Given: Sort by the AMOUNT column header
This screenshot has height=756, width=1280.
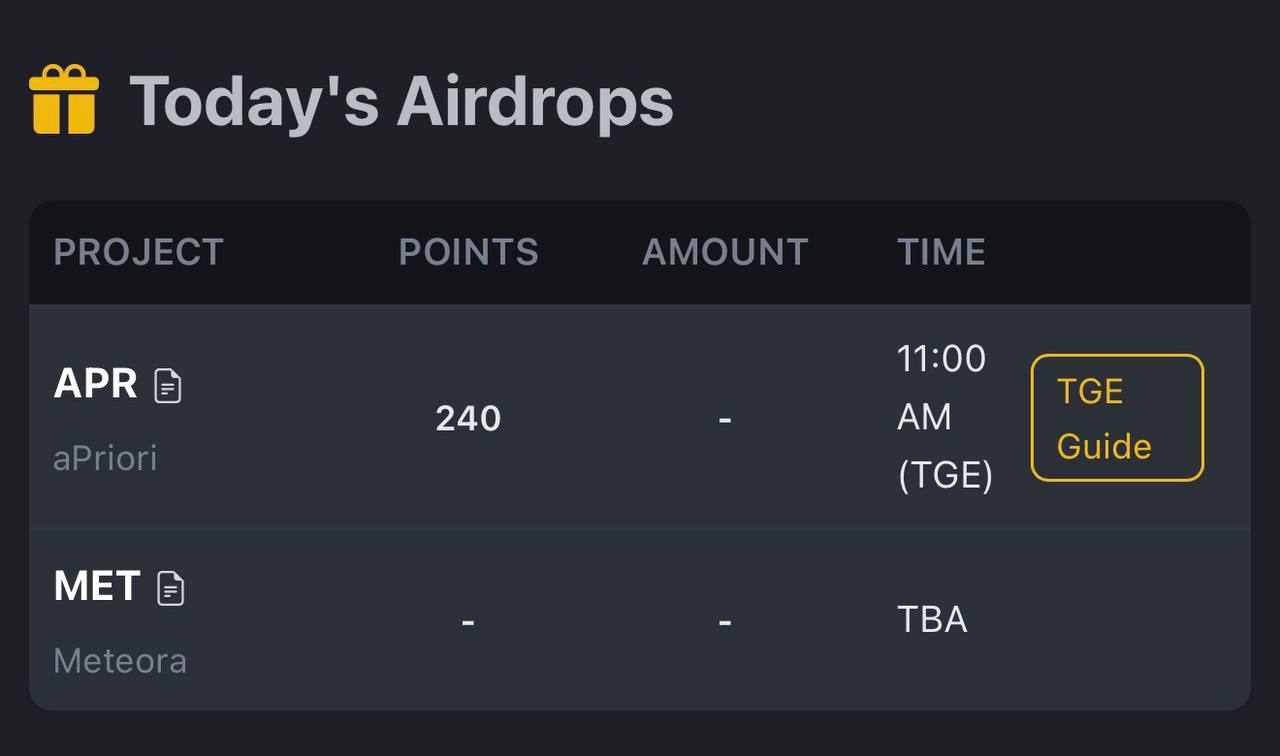Looking at the screenshot, I should (x=725, y=252).
